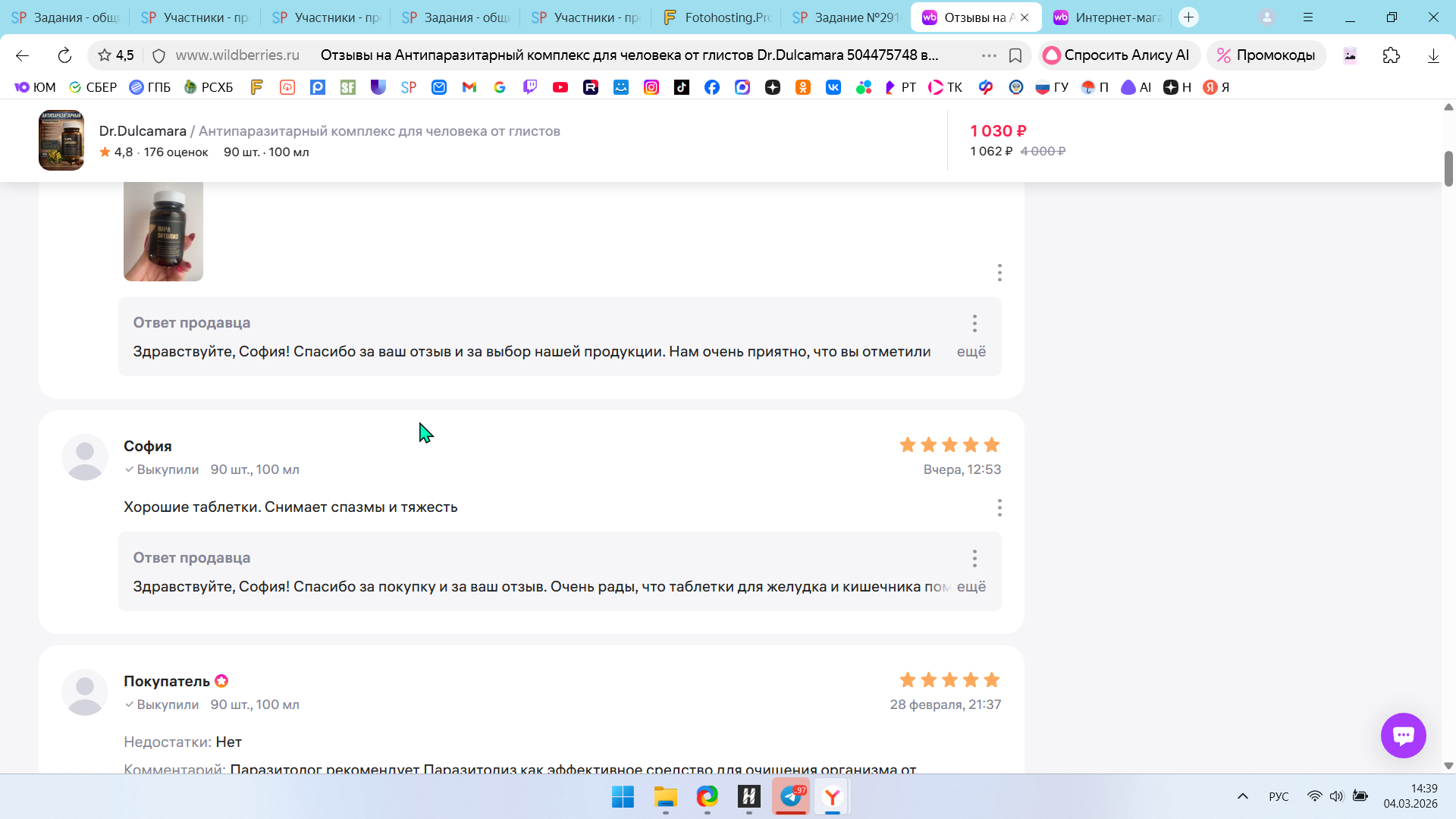Follow the Dr.Dulcamara brand link
Viewport: 1456px width, 819px height.
[x=142, y=131]
